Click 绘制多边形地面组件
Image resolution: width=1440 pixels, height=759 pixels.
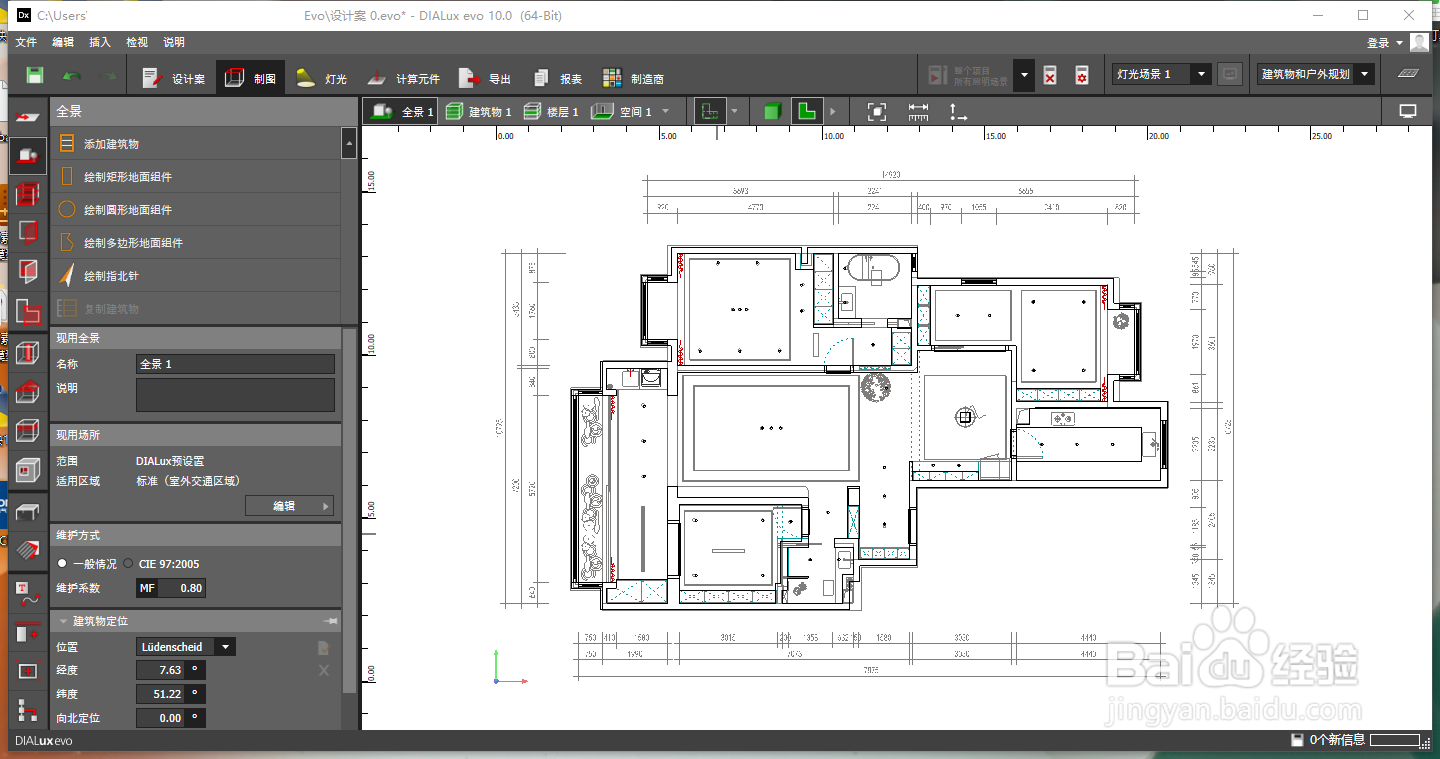(196, 243)
